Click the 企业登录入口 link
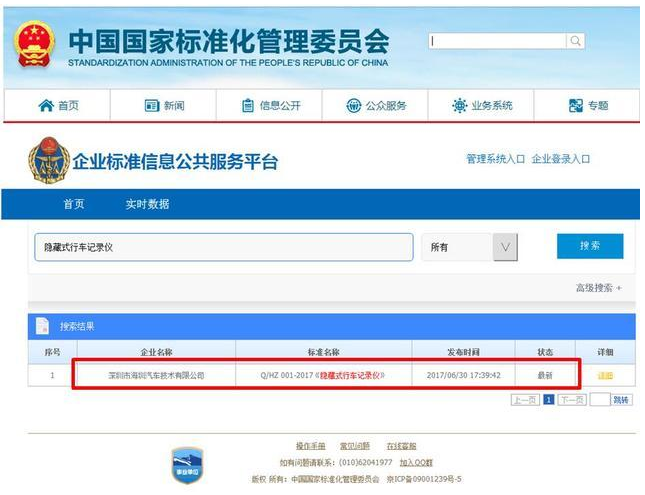Screen dimensions: 645x495 click(x=561, y=159)
